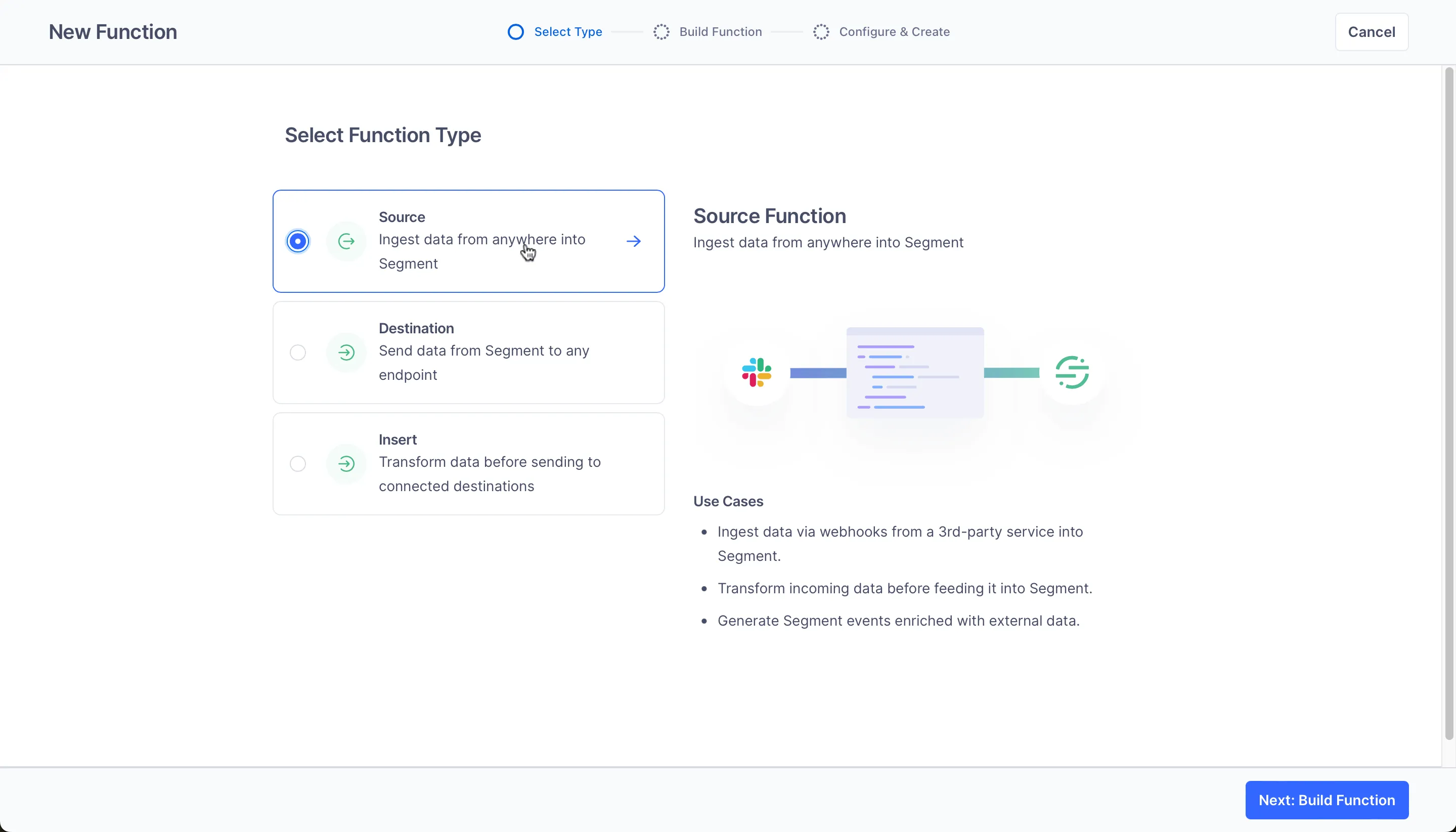Click the Segment logo in the illustration
Screen dimensions: 1456x832
(x=1072, y=373)
